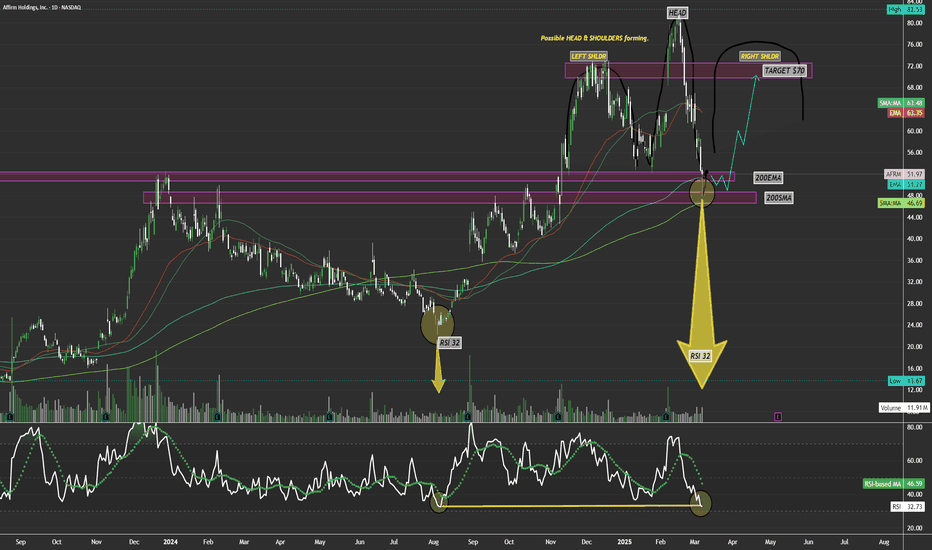Click the RSI 32 label inside the large yellow arrow

click(x=700, y=356)
